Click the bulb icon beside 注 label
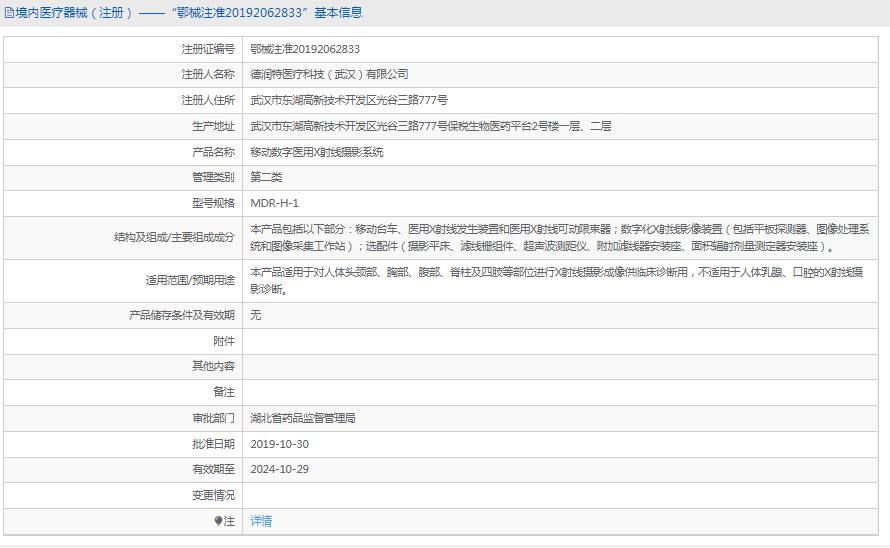Screen dimensions: 890x548 [x=218, y=521]
